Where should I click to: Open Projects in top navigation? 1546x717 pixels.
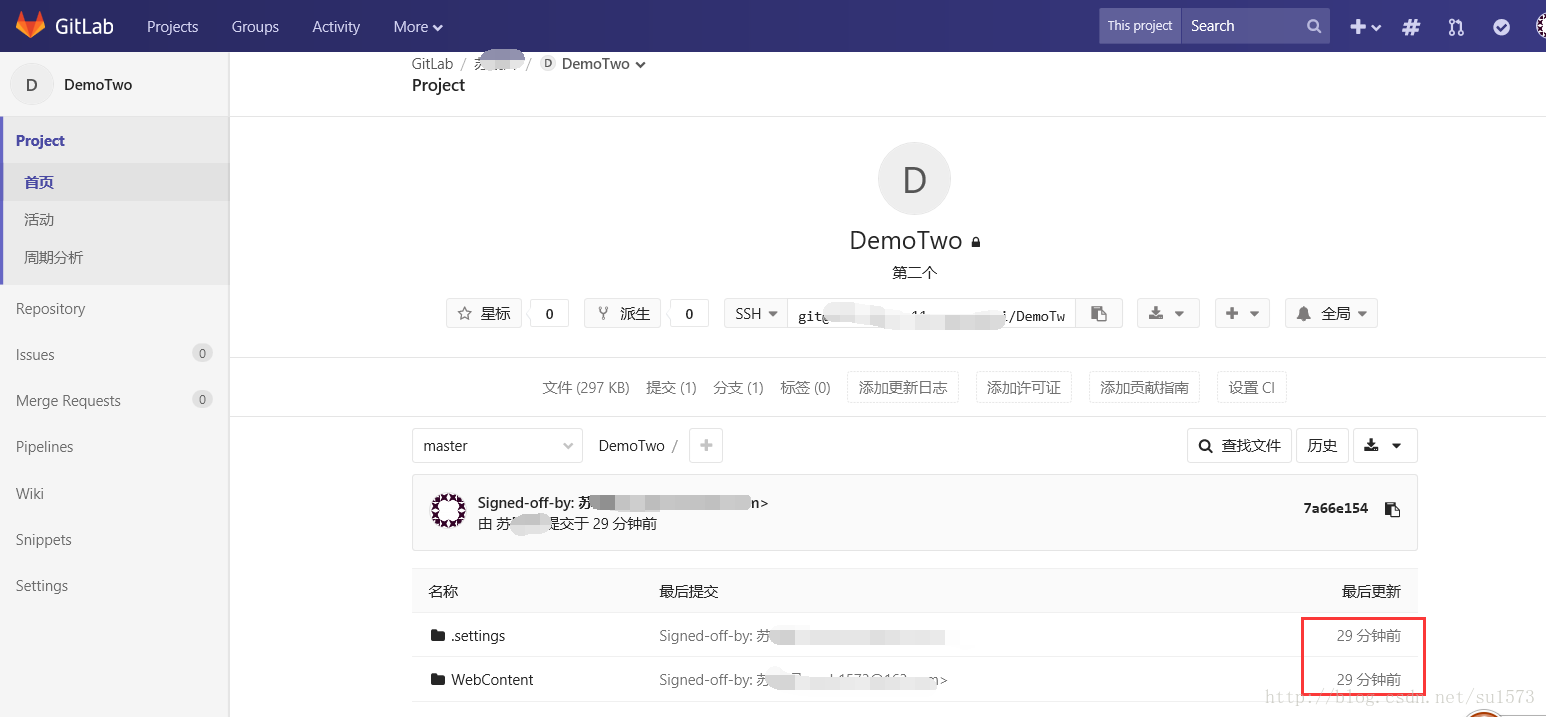point(172,27)
